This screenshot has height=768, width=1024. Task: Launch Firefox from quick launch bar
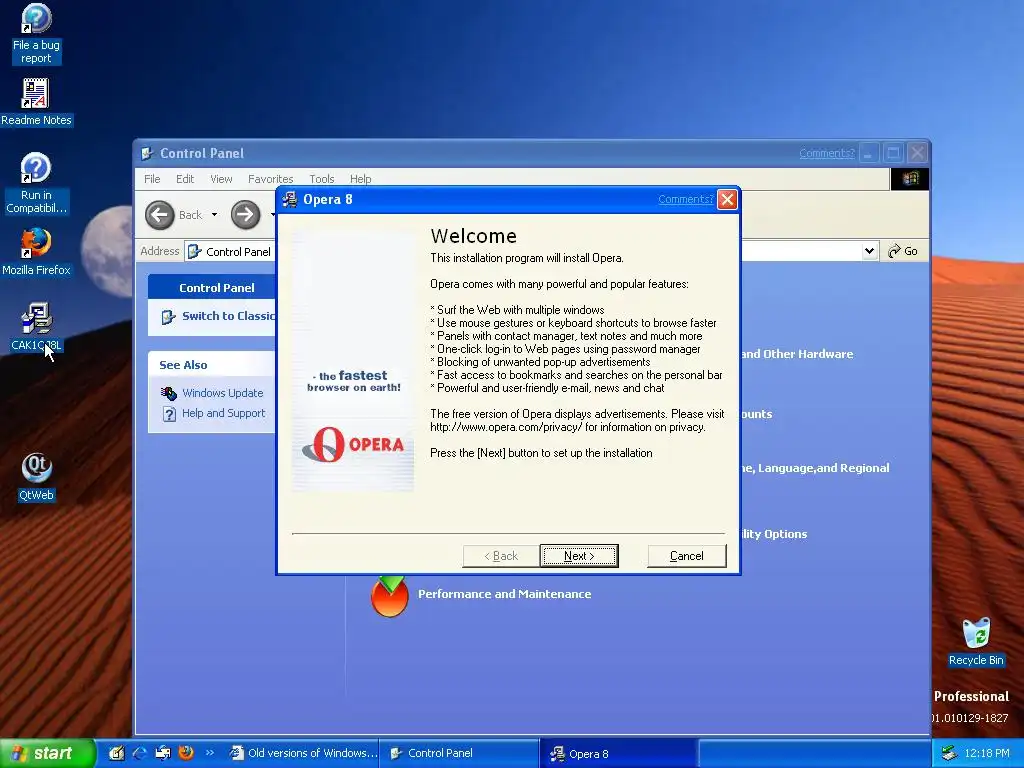click(186, 753)
